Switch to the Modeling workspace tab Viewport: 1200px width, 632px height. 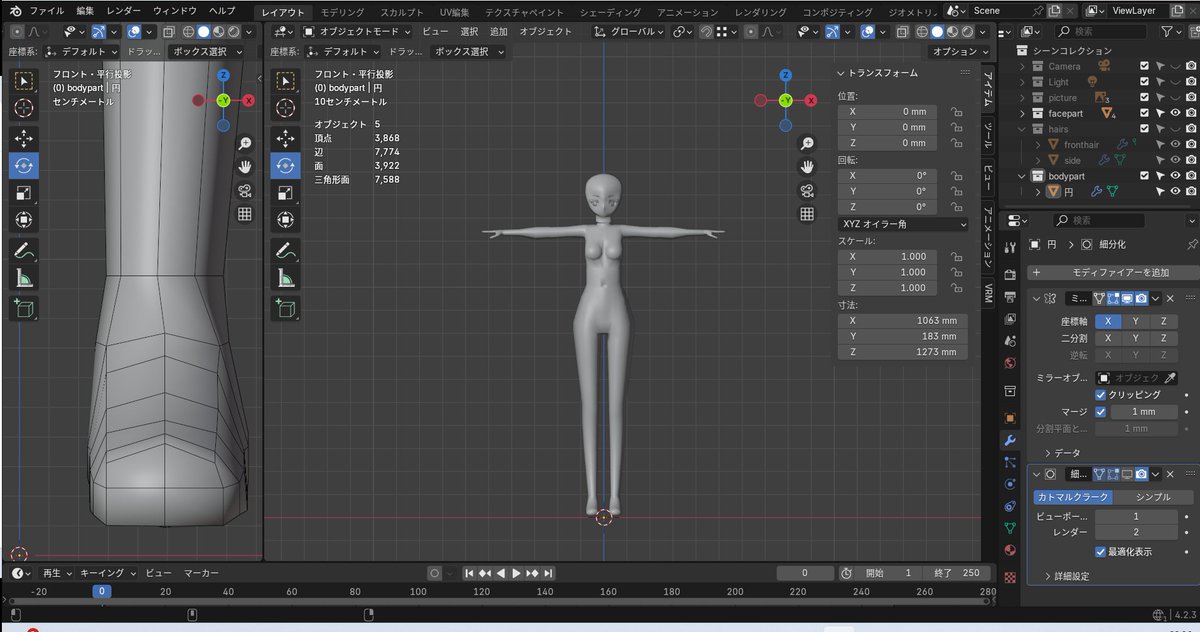(x=343, y=12)
